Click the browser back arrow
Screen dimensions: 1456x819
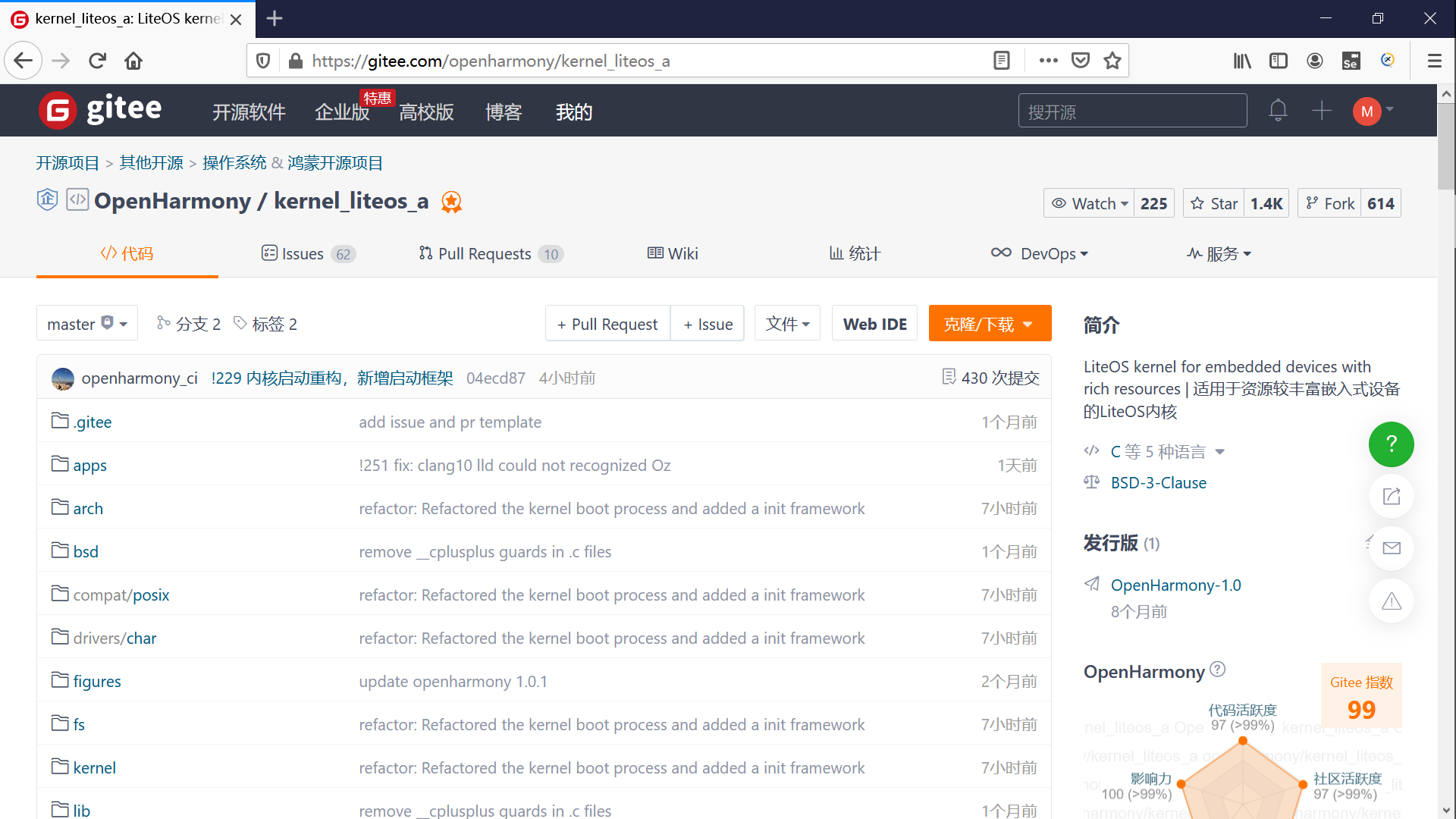click(x=24, y=61)
